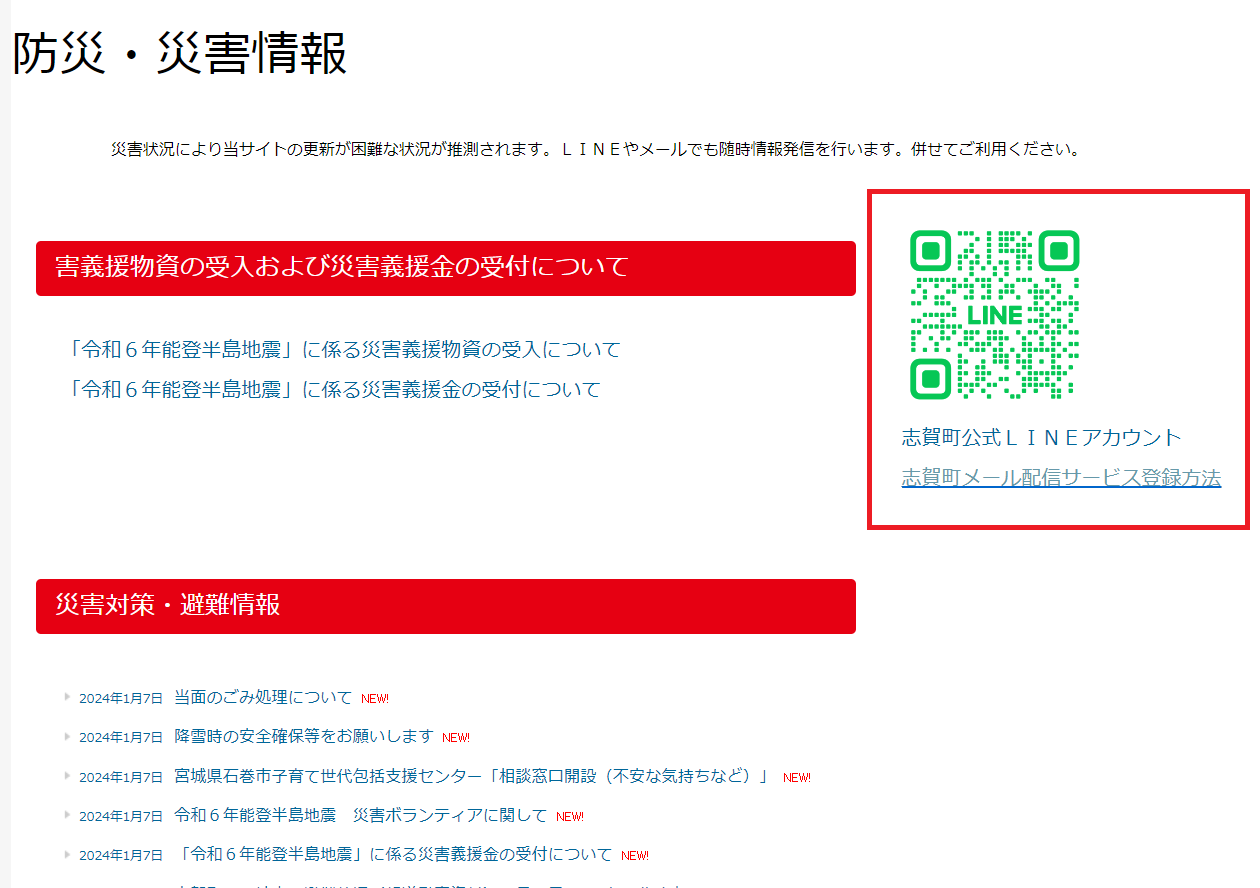Click the 防災・災害情報 page title
Screen dimensions: 1260x888
click(180, 54)
